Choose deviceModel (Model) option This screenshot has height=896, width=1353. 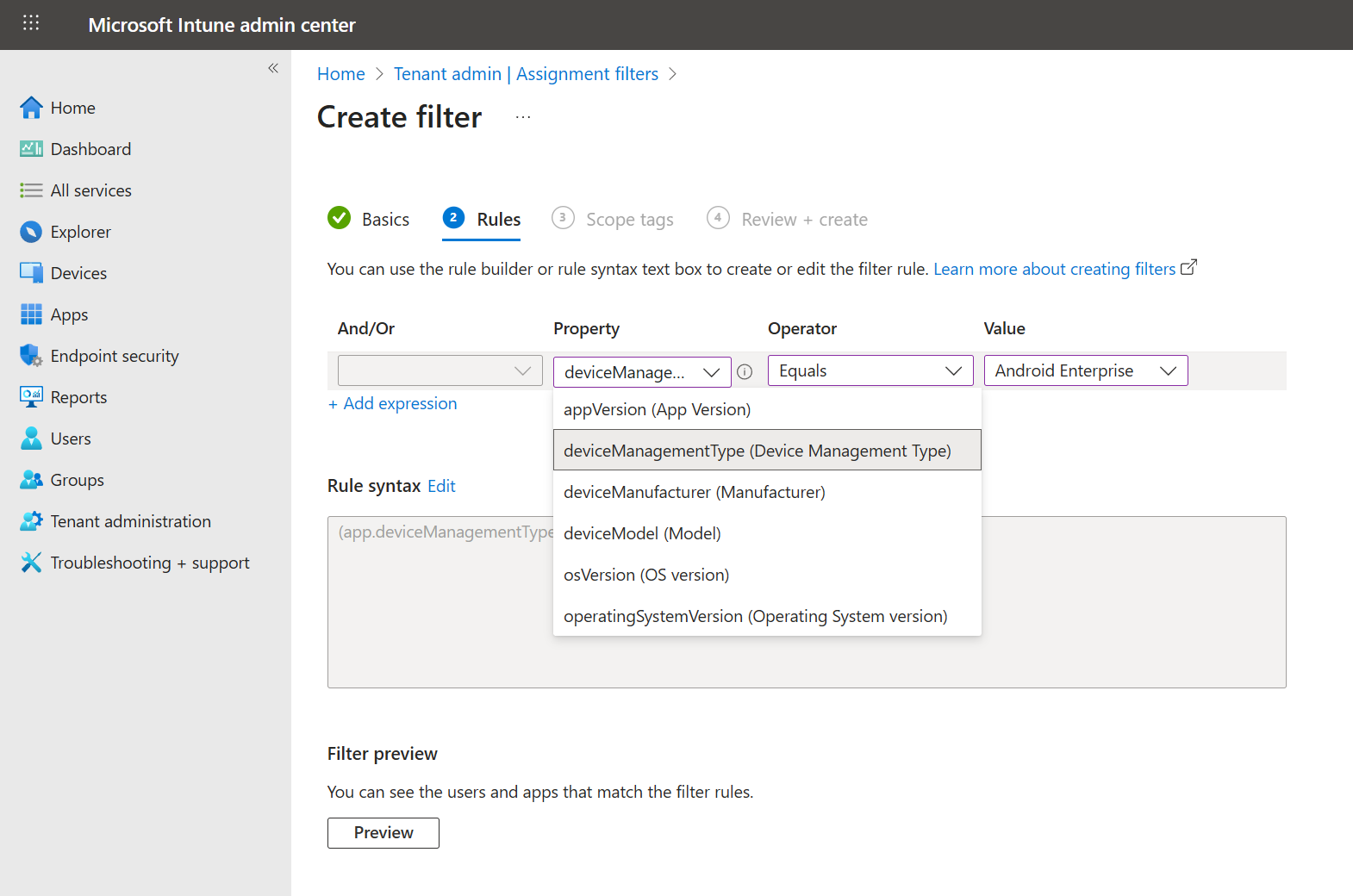click(x=767, y=533)
